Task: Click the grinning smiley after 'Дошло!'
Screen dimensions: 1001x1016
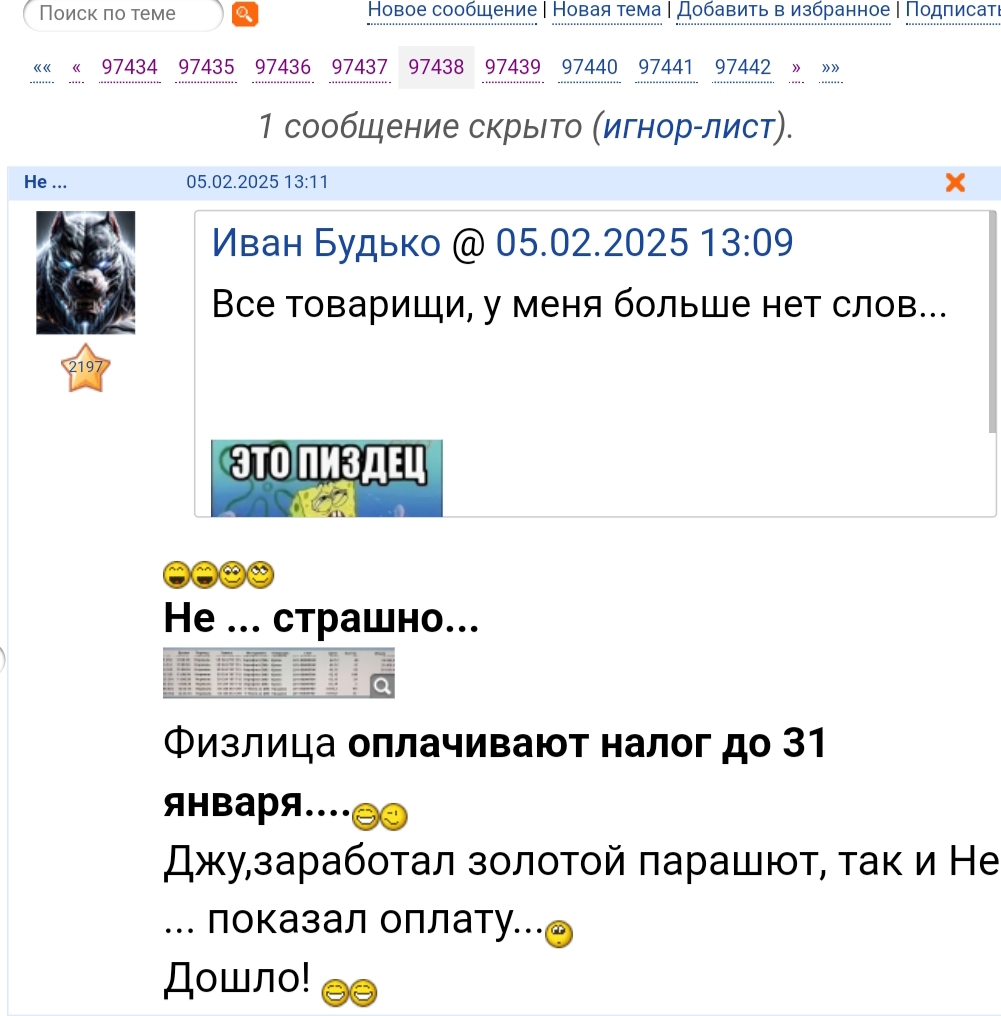Action: click(x=335, y=992)
